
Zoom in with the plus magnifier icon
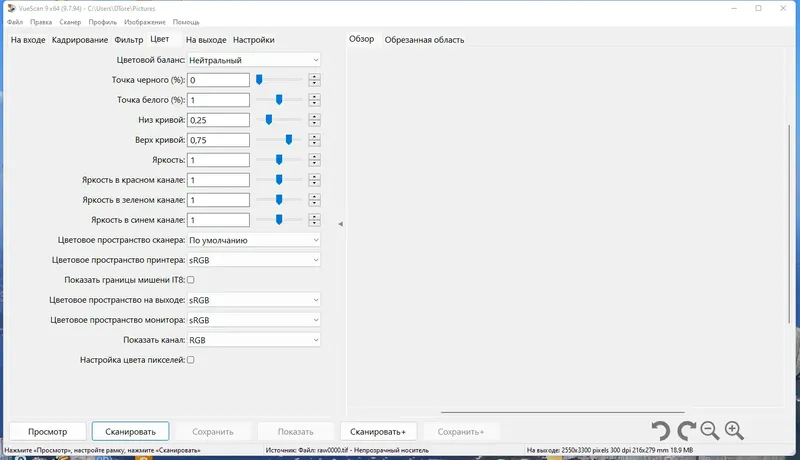(x=734, y=431)
